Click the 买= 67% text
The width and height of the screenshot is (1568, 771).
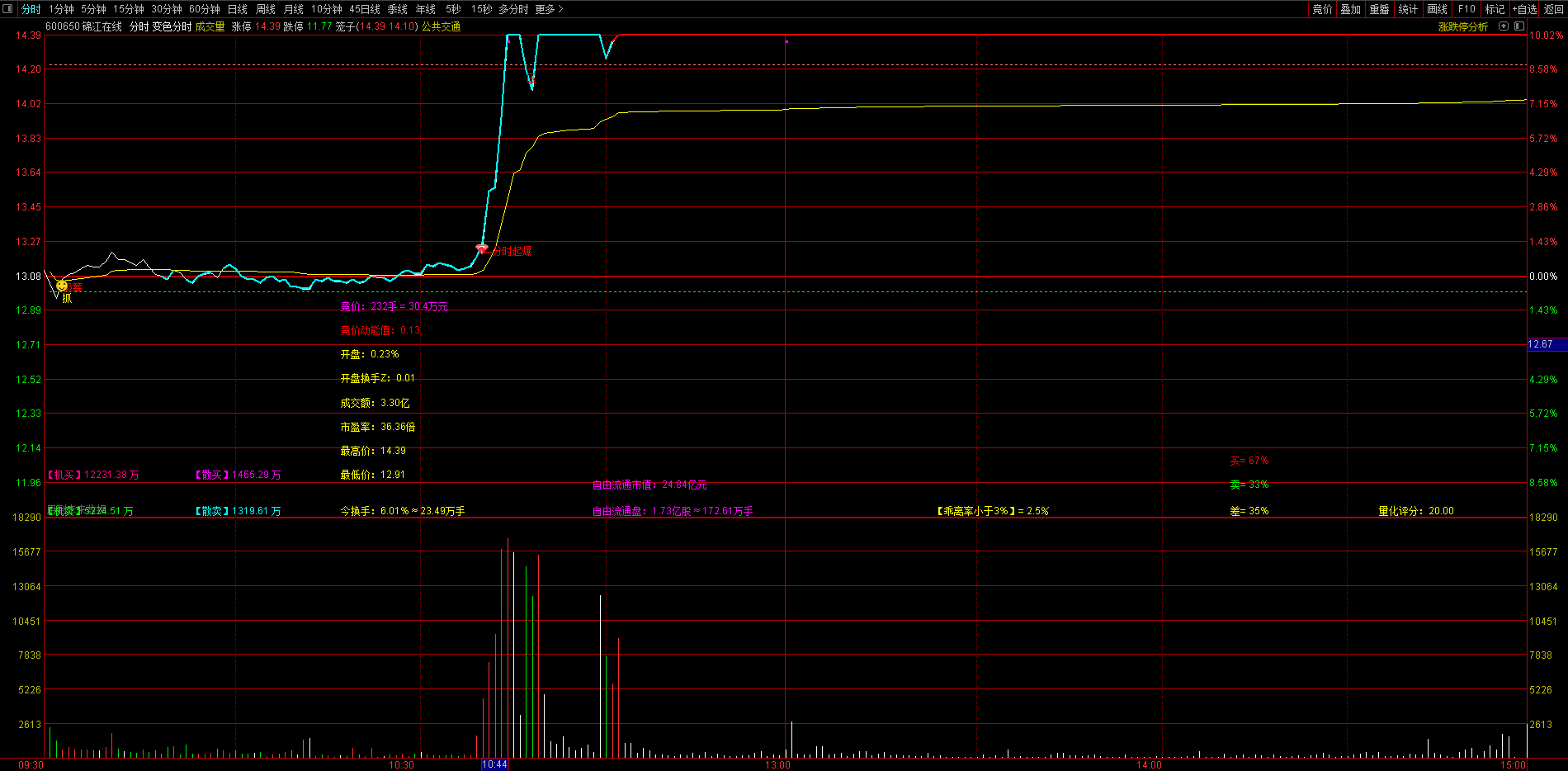click(x=1249, y=461)
